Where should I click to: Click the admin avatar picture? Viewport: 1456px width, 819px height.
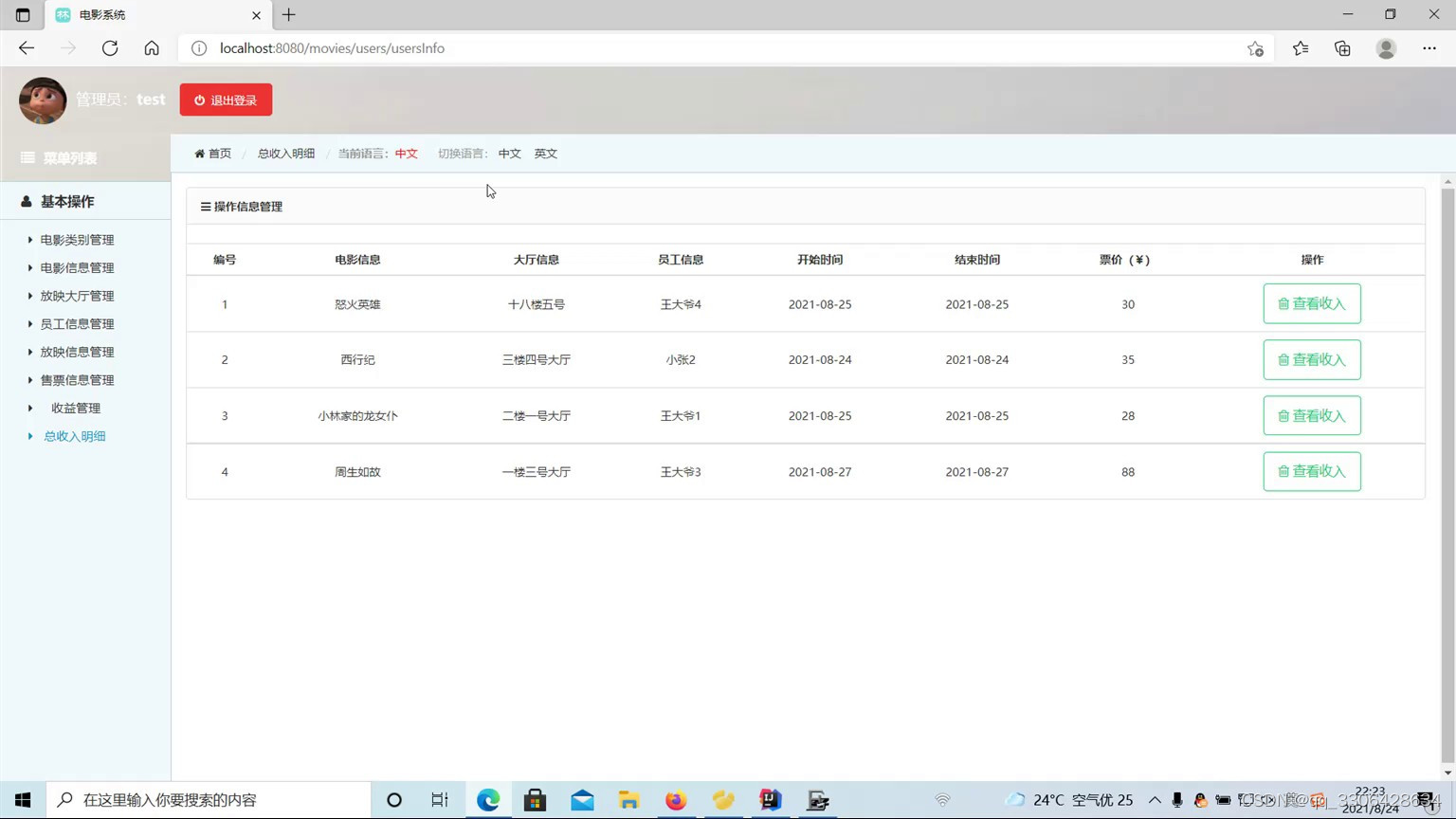(x=43, y=100)
